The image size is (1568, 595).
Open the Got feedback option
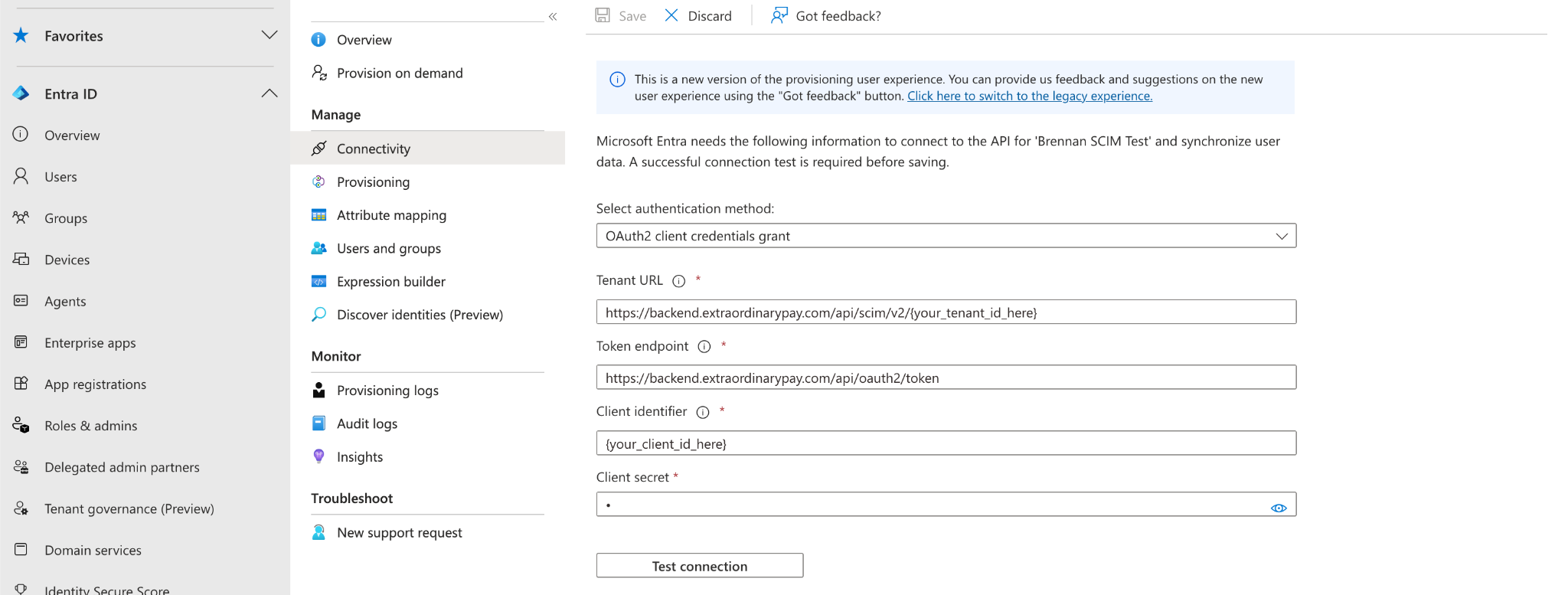[826, 15]
